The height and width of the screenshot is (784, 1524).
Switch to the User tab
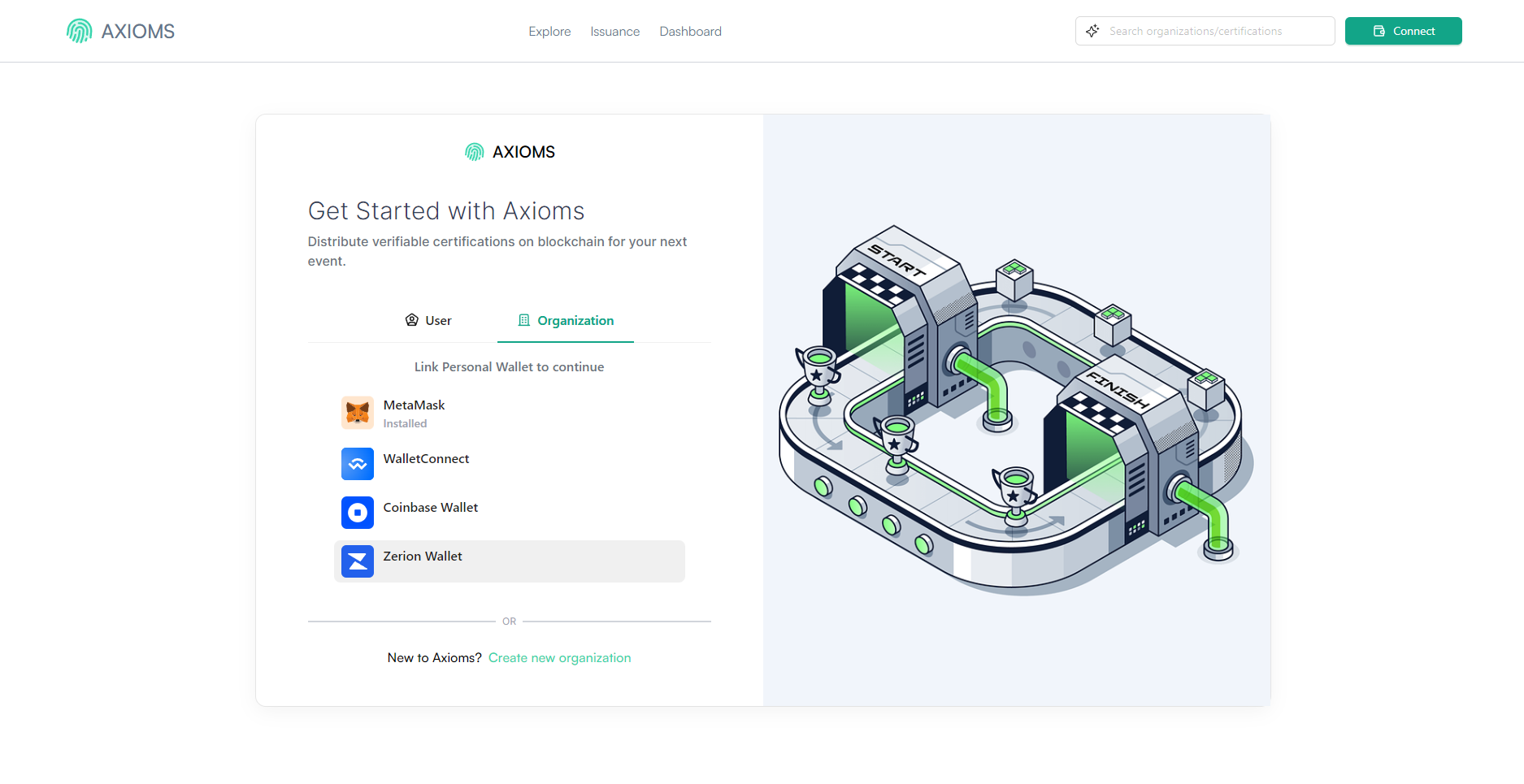[x=428, y=321]
